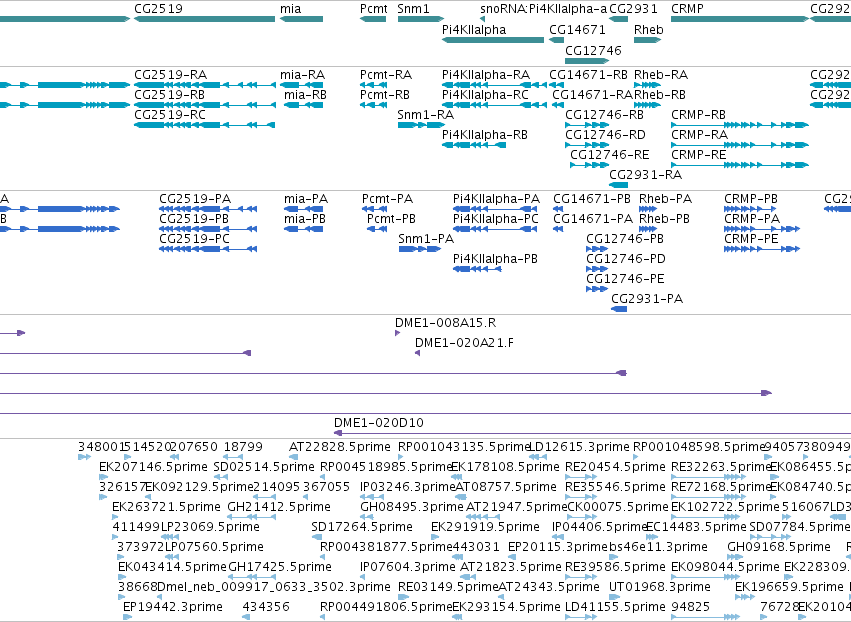Click EST RE20454.5prime
This screenshot has width=851, height=622.
pyautogui.click(x=581, y=477)
